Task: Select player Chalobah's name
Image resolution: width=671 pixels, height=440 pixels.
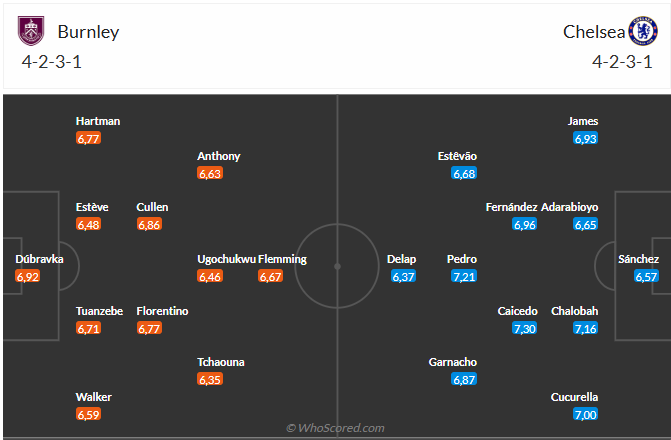Action: tap(574, 311)
